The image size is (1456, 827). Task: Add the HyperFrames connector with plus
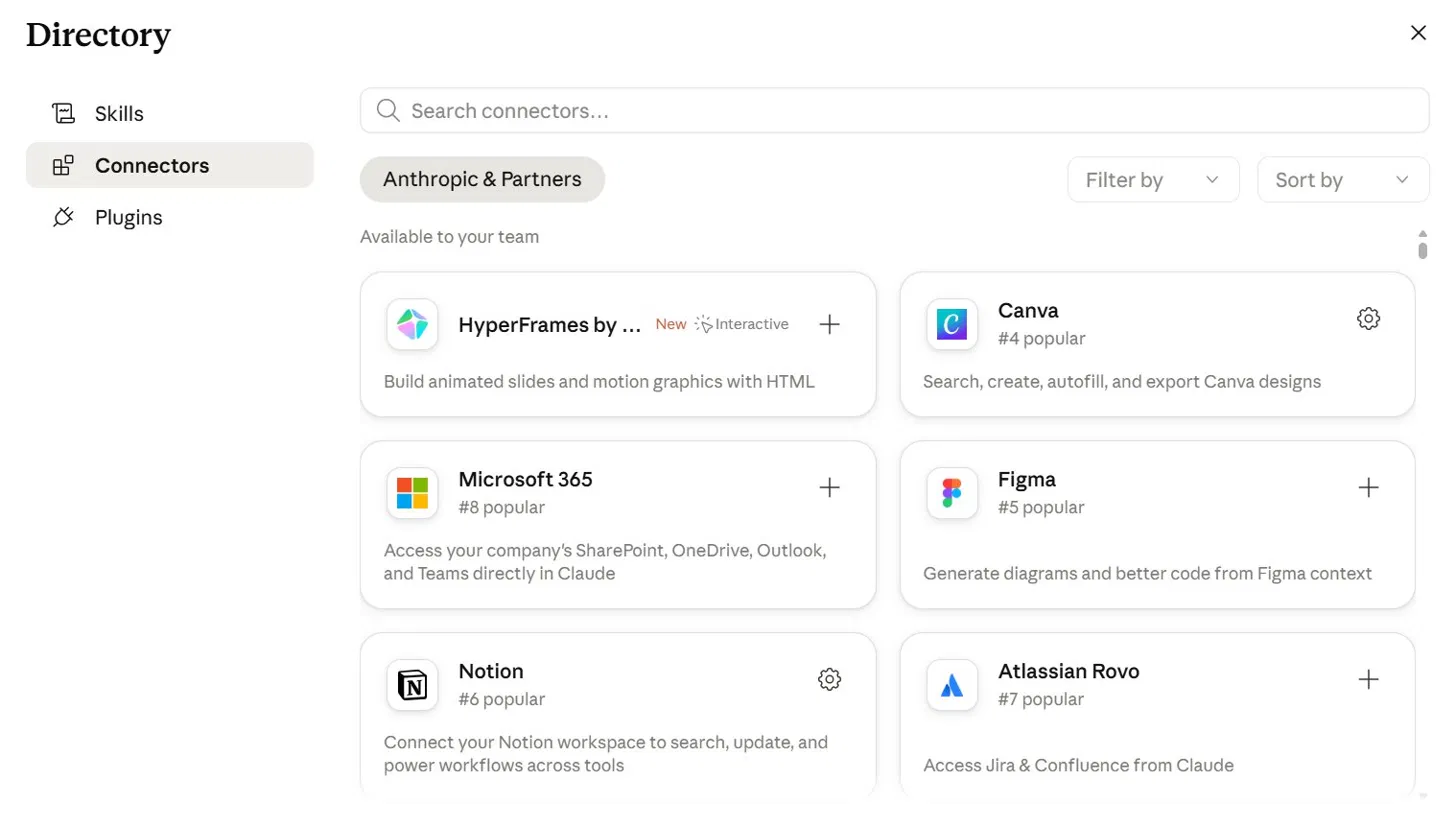click(x=829, y=324)
